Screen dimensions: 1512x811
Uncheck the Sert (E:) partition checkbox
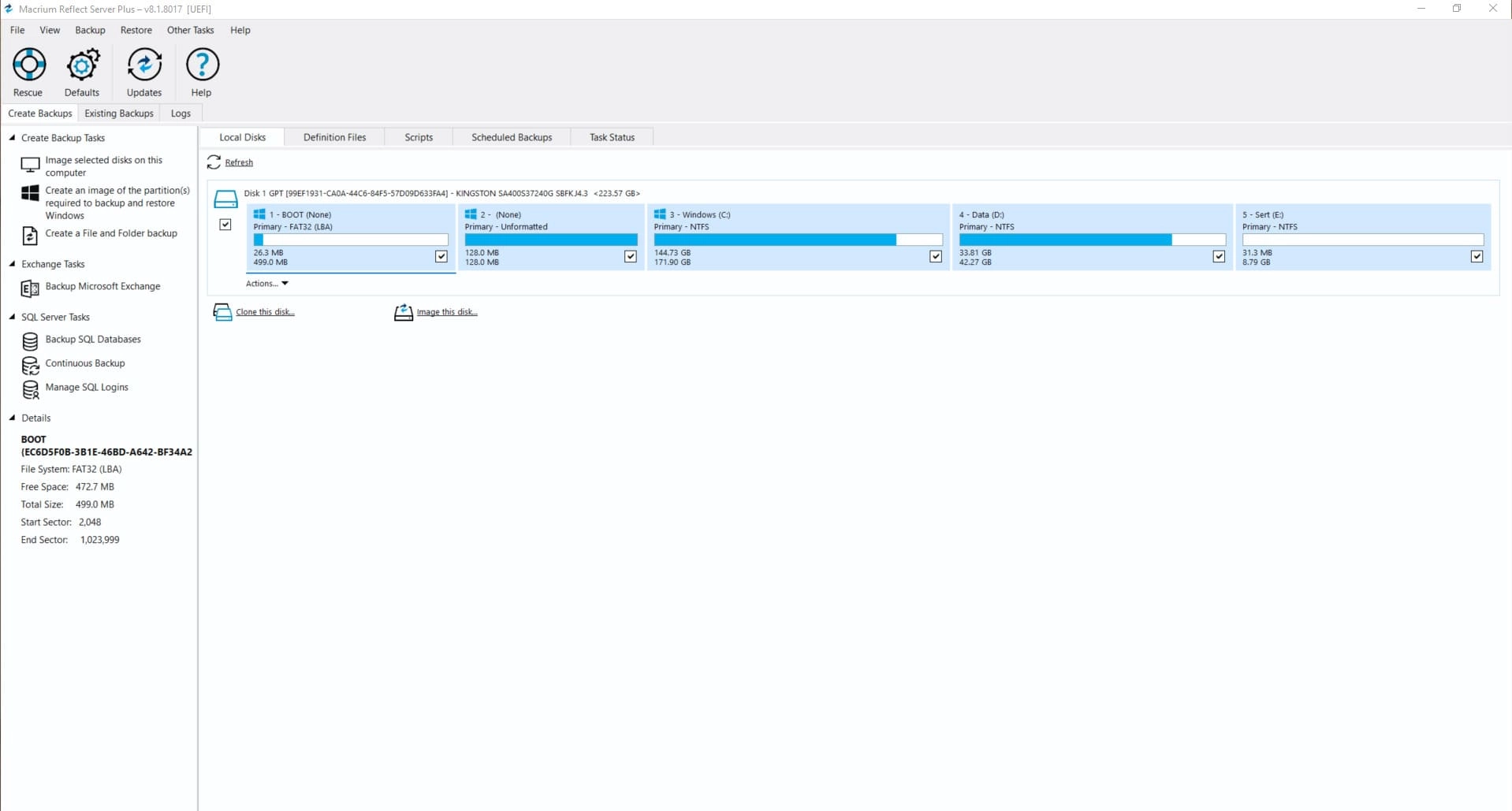point(1477,256)
